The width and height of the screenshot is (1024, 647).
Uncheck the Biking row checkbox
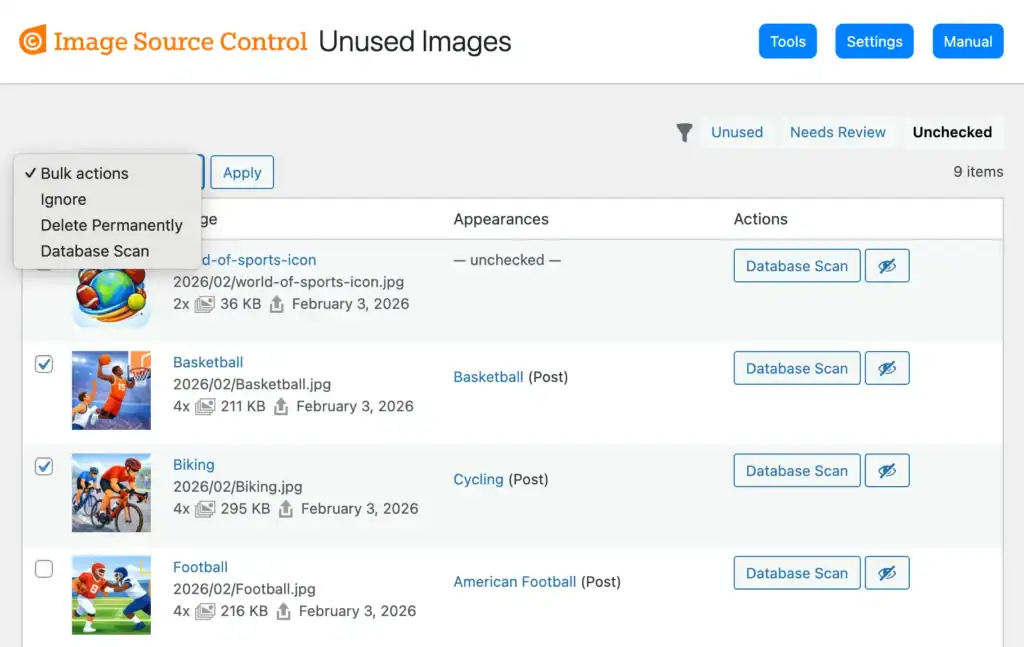tap(44, 466)
